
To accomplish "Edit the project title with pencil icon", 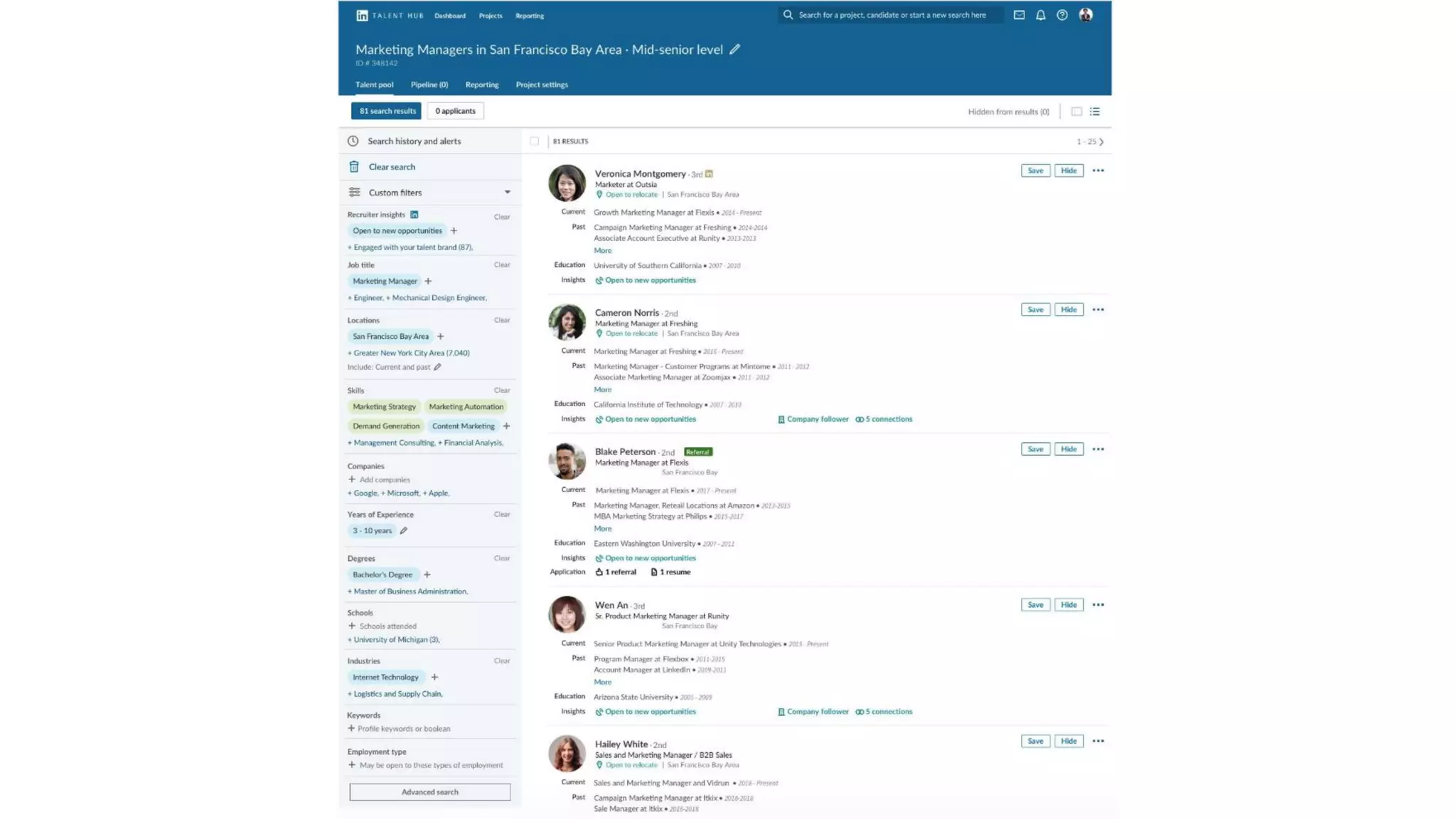I will coord(734,49).
